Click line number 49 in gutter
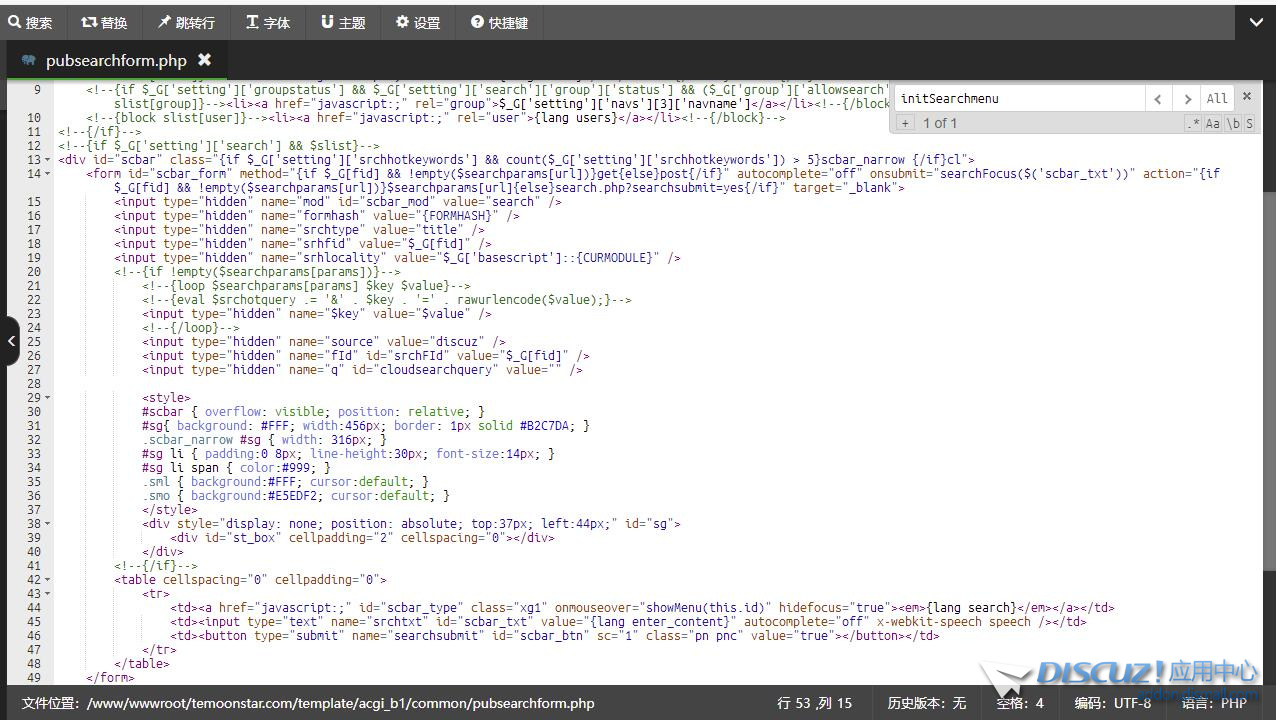The width and height of the screenshot is (1276, 720). point(34,678)
